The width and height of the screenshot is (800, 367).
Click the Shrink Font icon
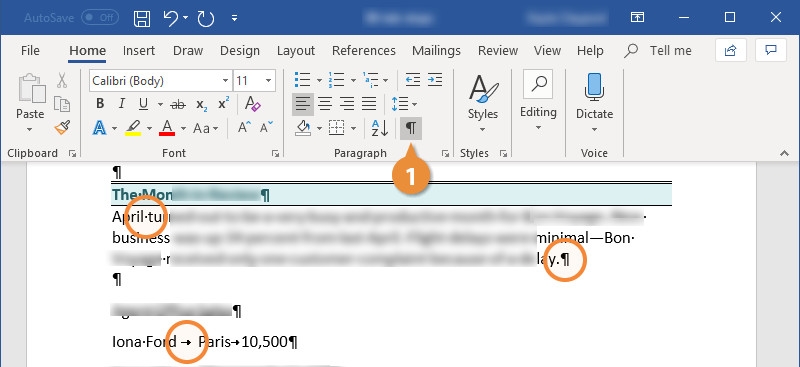click(266, 128)
